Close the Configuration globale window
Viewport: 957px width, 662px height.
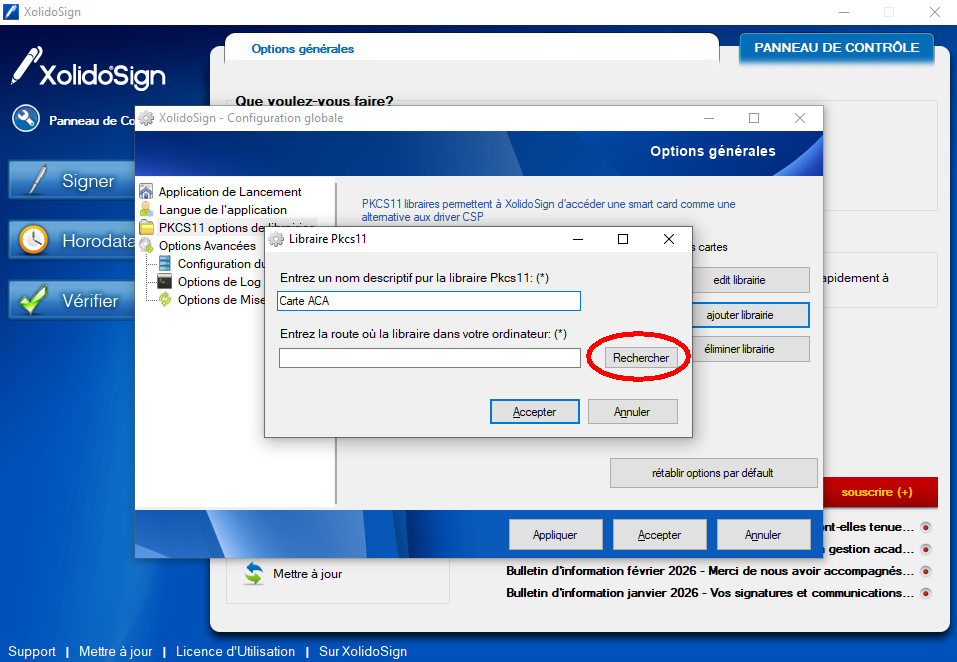800,118
